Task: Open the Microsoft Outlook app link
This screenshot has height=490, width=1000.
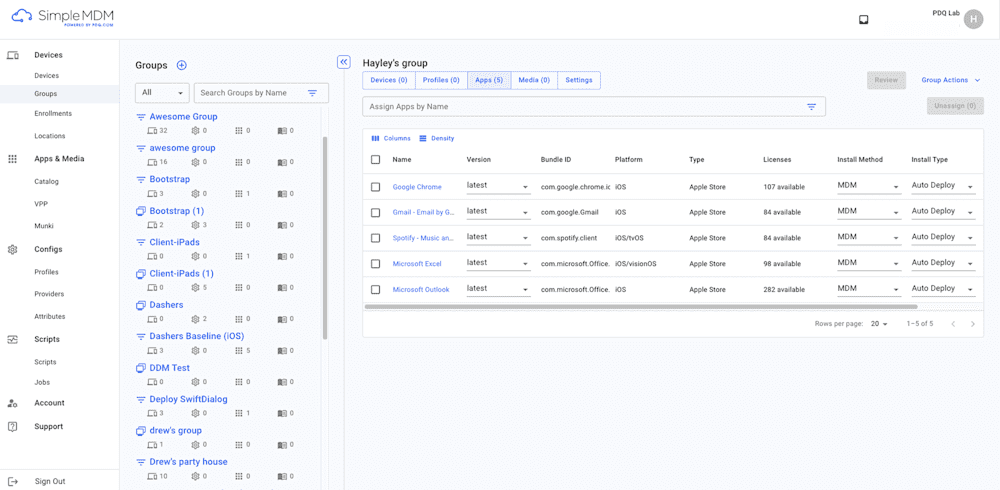Action: tap(421, 290)
